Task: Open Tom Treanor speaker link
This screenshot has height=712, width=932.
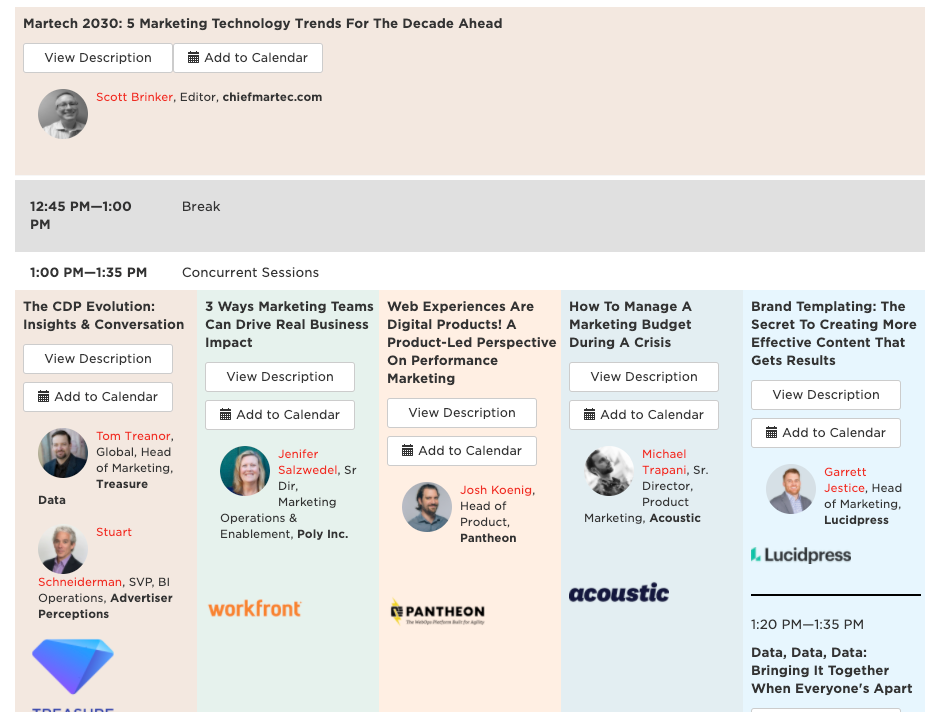Action: coord(134,436)
